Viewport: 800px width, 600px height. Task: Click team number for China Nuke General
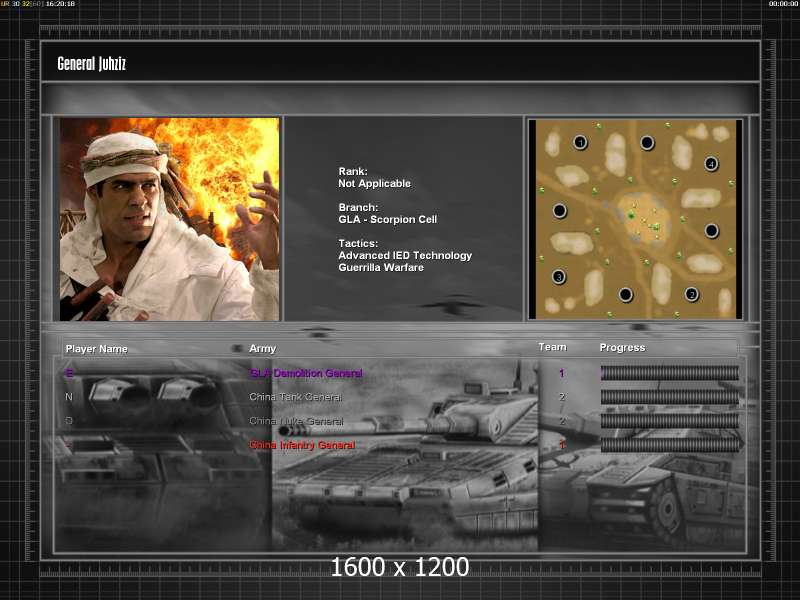coord(562,421)
